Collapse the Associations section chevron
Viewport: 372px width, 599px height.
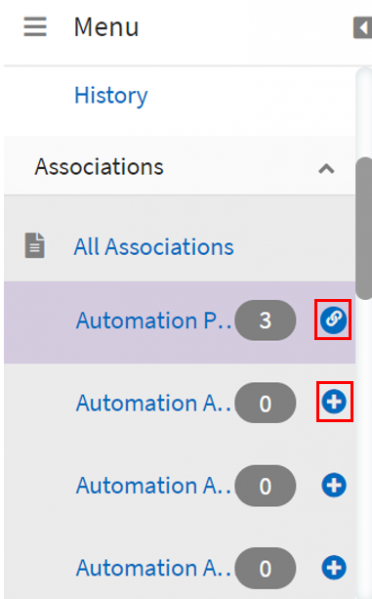tap(327, 168)
